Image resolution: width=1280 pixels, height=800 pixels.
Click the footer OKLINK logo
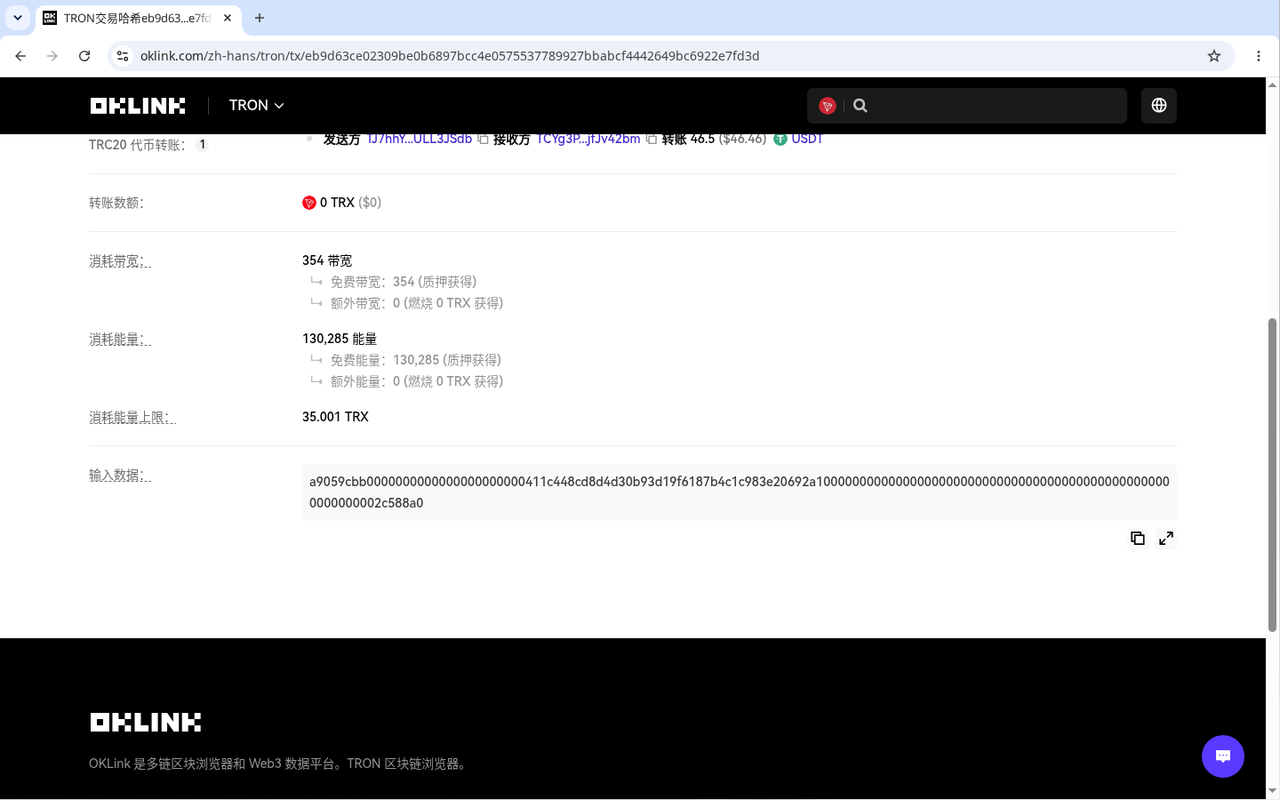145,722
